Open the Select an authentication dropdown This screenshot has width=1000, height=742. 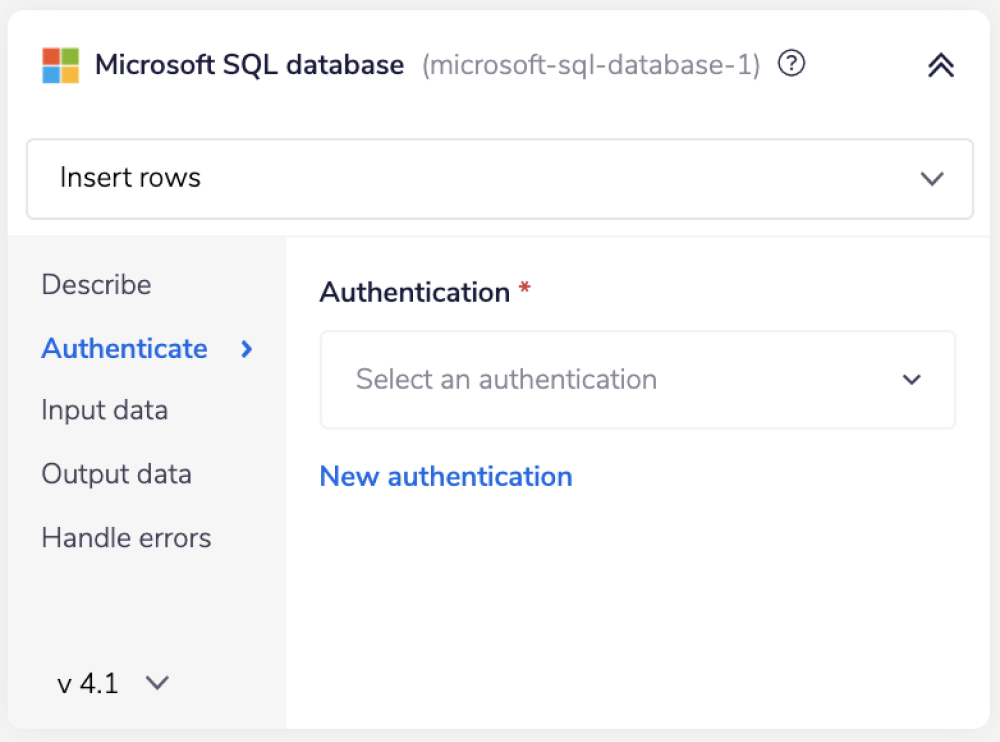637,380
